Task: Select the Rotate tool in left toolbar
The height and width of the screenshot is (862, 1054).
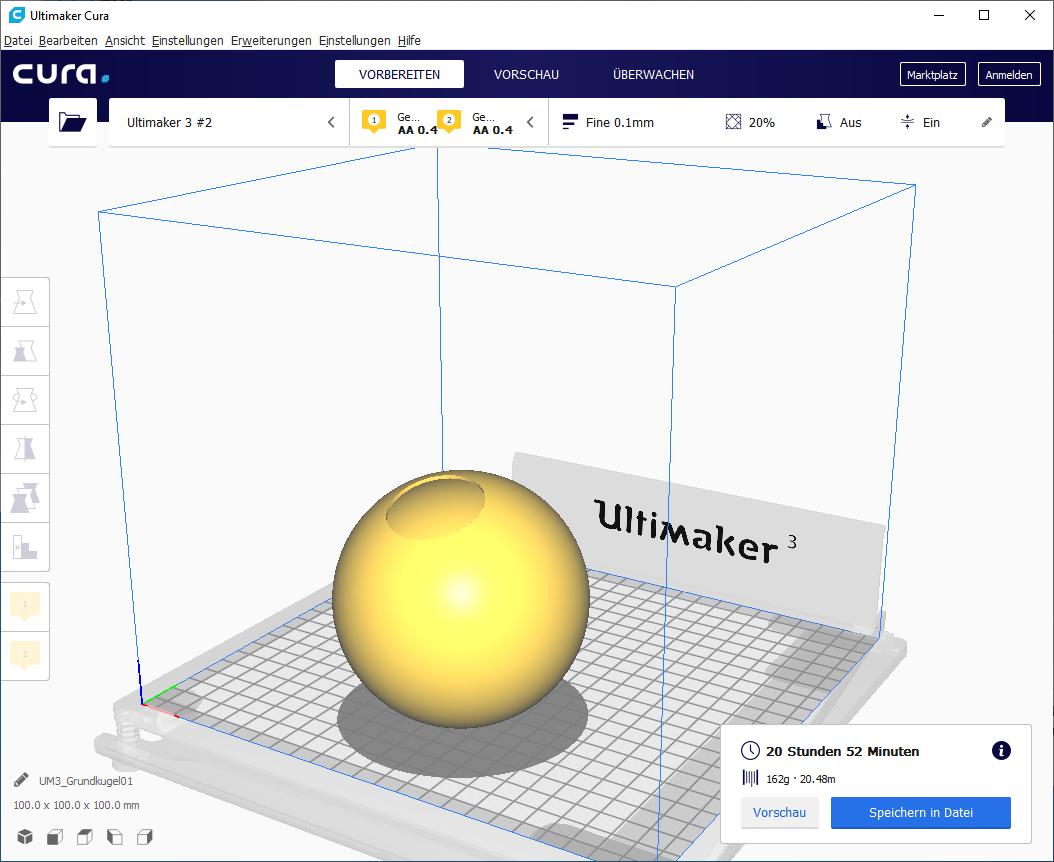Action: click(25, 400)
